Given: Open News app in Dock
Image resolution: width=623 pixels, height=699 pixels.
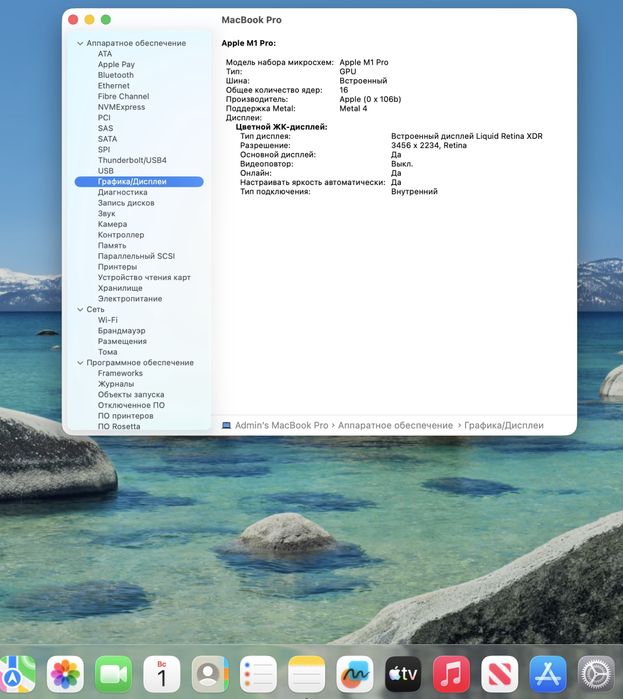Looking at the screenshot, I should pyautogui.click(x=500, y=674).
